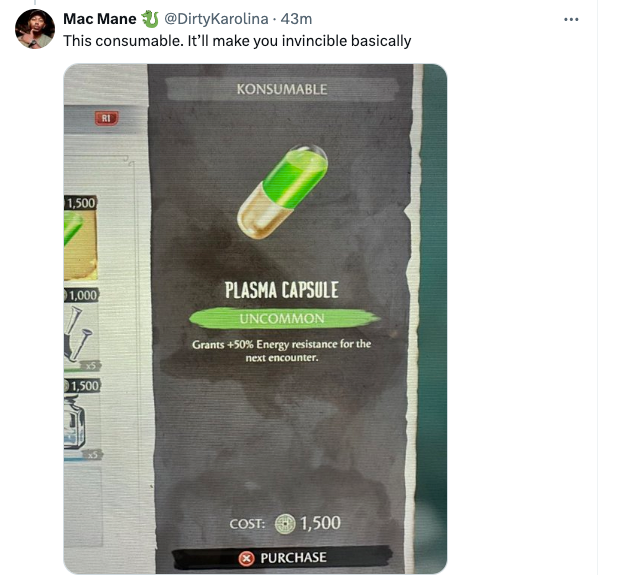Click the green seahorse emoji beside Mac Mane
Viewport: 617px width, 575px height.
click(150, 19)
